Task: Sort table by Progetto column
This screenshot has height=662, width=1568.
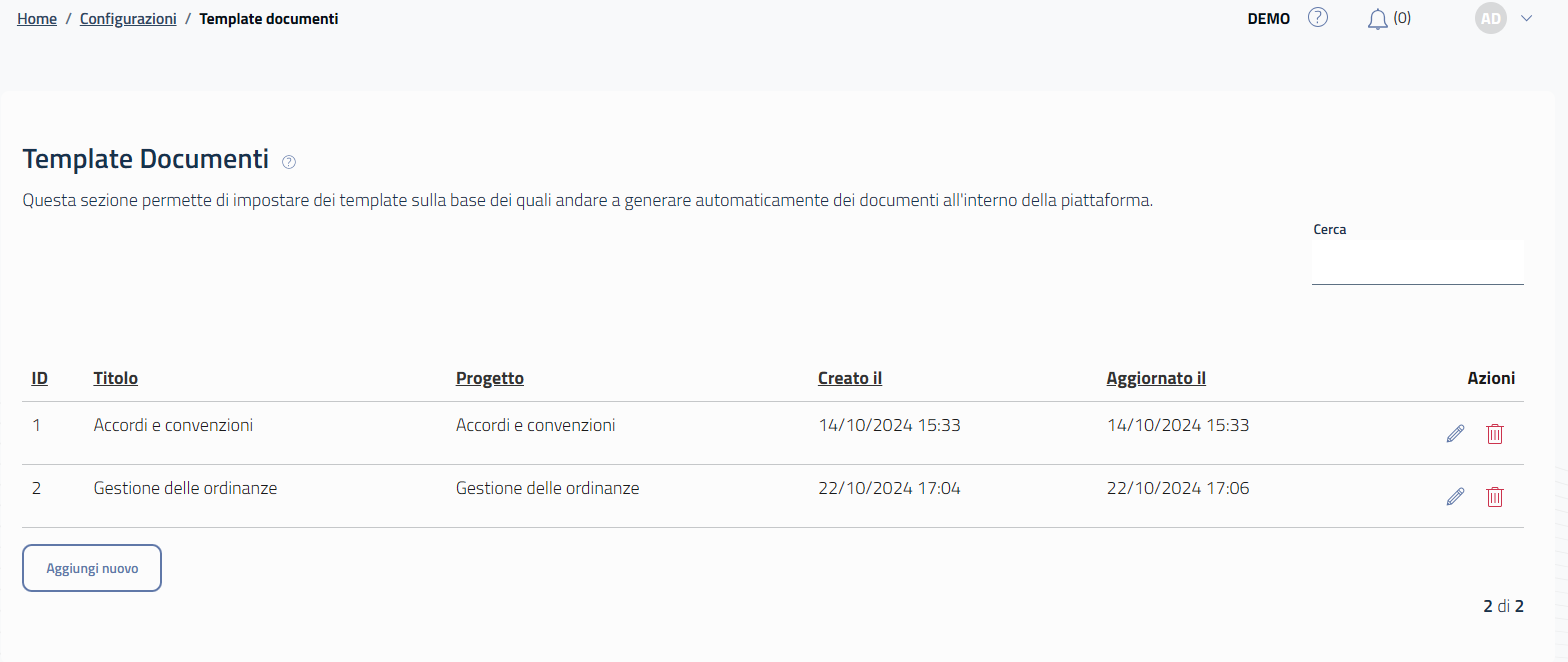Action: pos(490,378)
